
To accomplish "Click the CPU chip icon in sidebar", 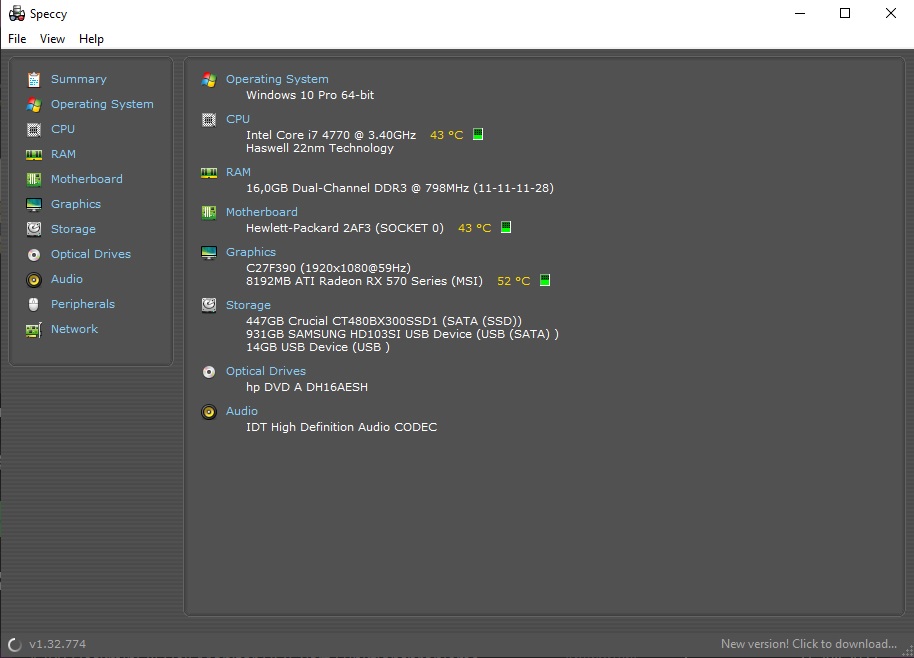I will click(x=34, y=129).
